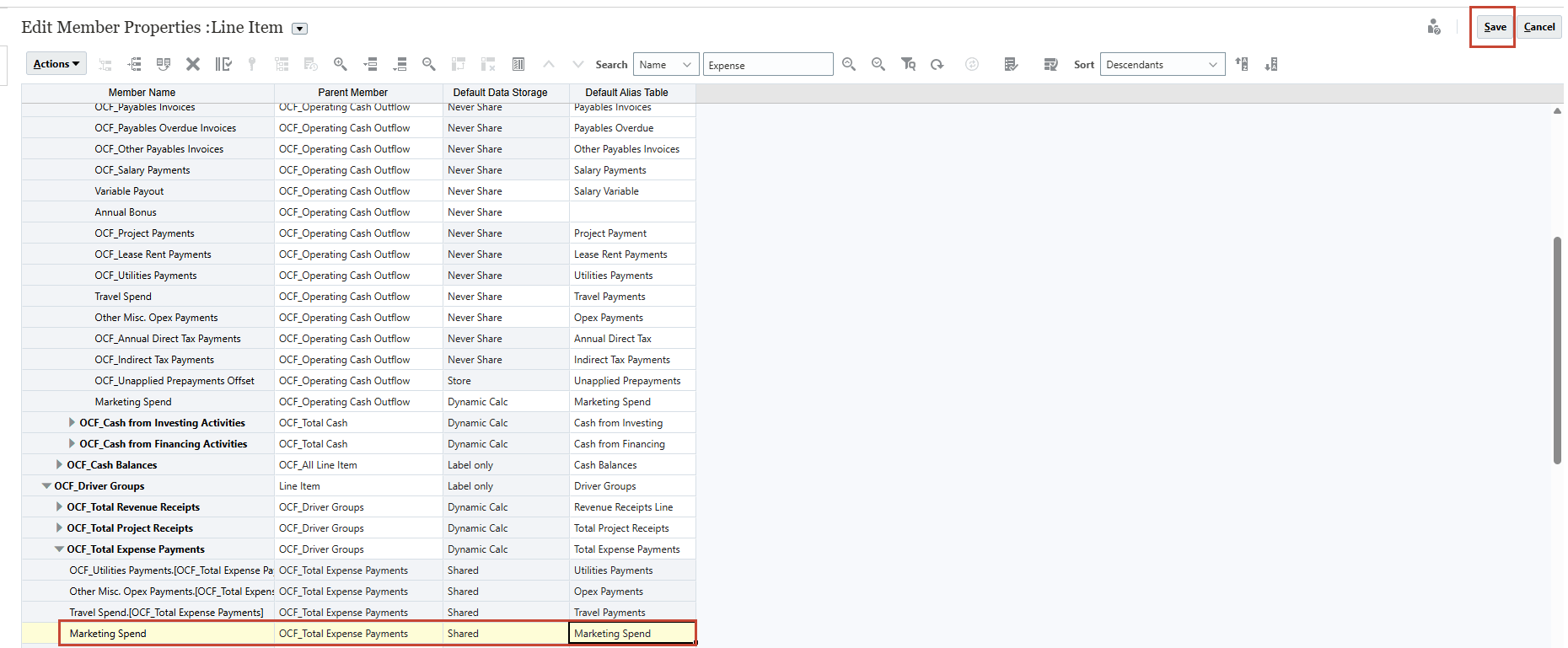Expand the OCF_Cash Balances node
The width and height of the screenshot is (1568, 648).
click(59, 464)
